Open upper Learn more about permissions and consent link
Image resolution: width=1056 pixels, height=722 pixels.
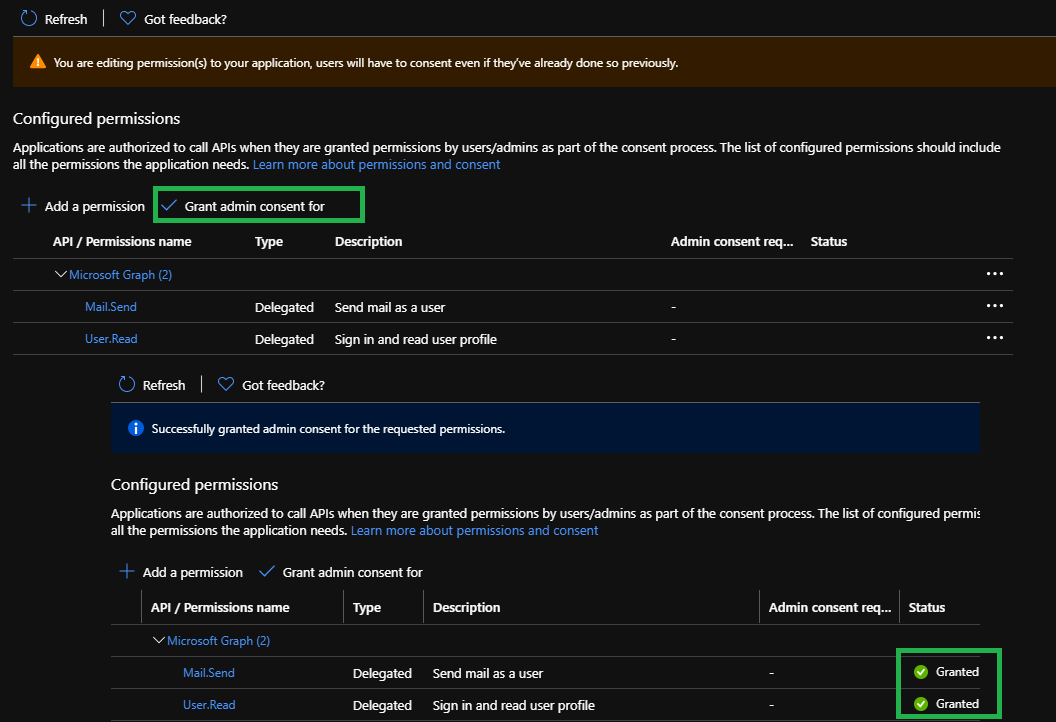click(x=376, y=164)
